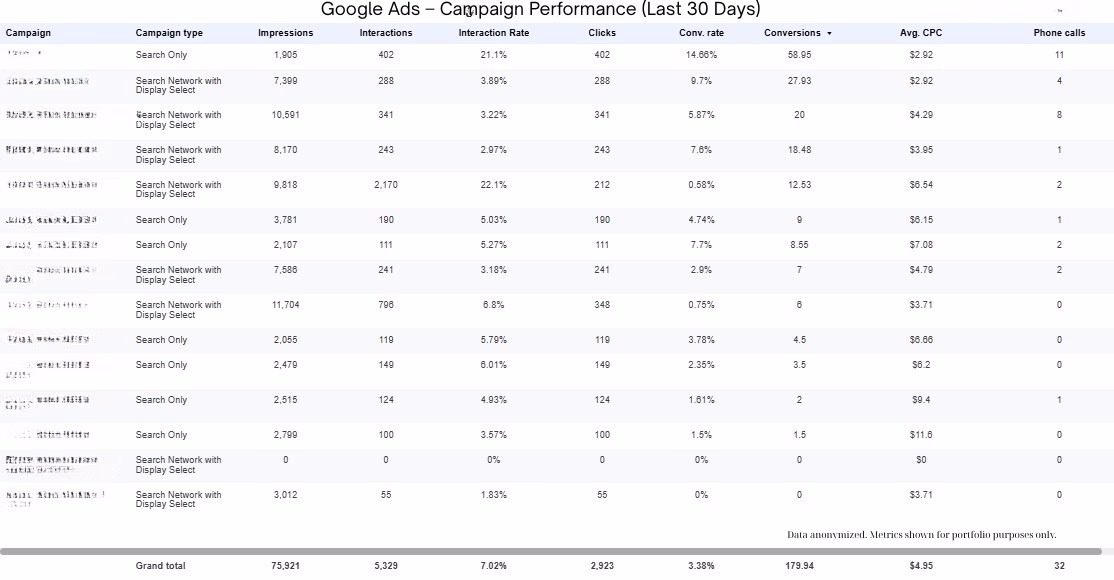
Task: Select the 58.95 conversions value
Action: pos(799,55)
